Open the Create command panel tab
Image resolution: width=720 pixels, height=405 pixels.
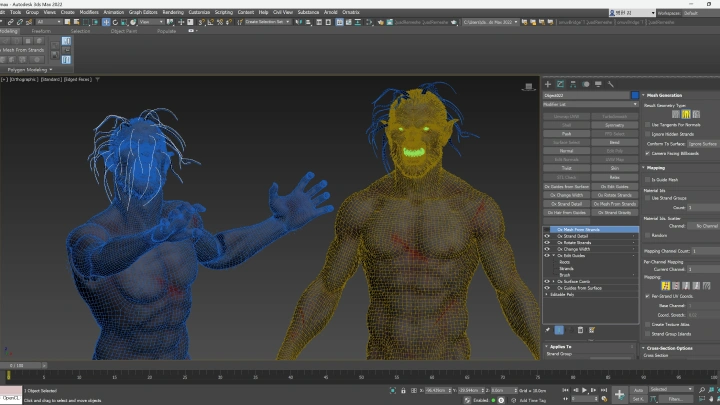548,84
